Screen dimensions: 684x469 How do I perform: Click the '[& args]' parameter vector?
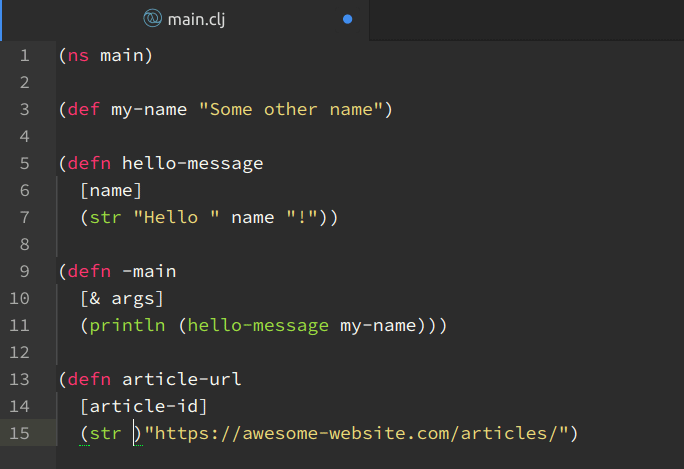pyautogui.click(x=122, y=299)
